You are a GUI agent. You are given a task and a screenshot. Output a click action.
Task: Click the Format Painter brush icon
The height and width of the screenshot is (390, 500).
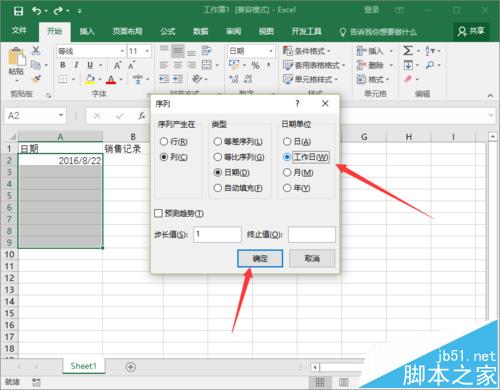(x=36, y=79)
